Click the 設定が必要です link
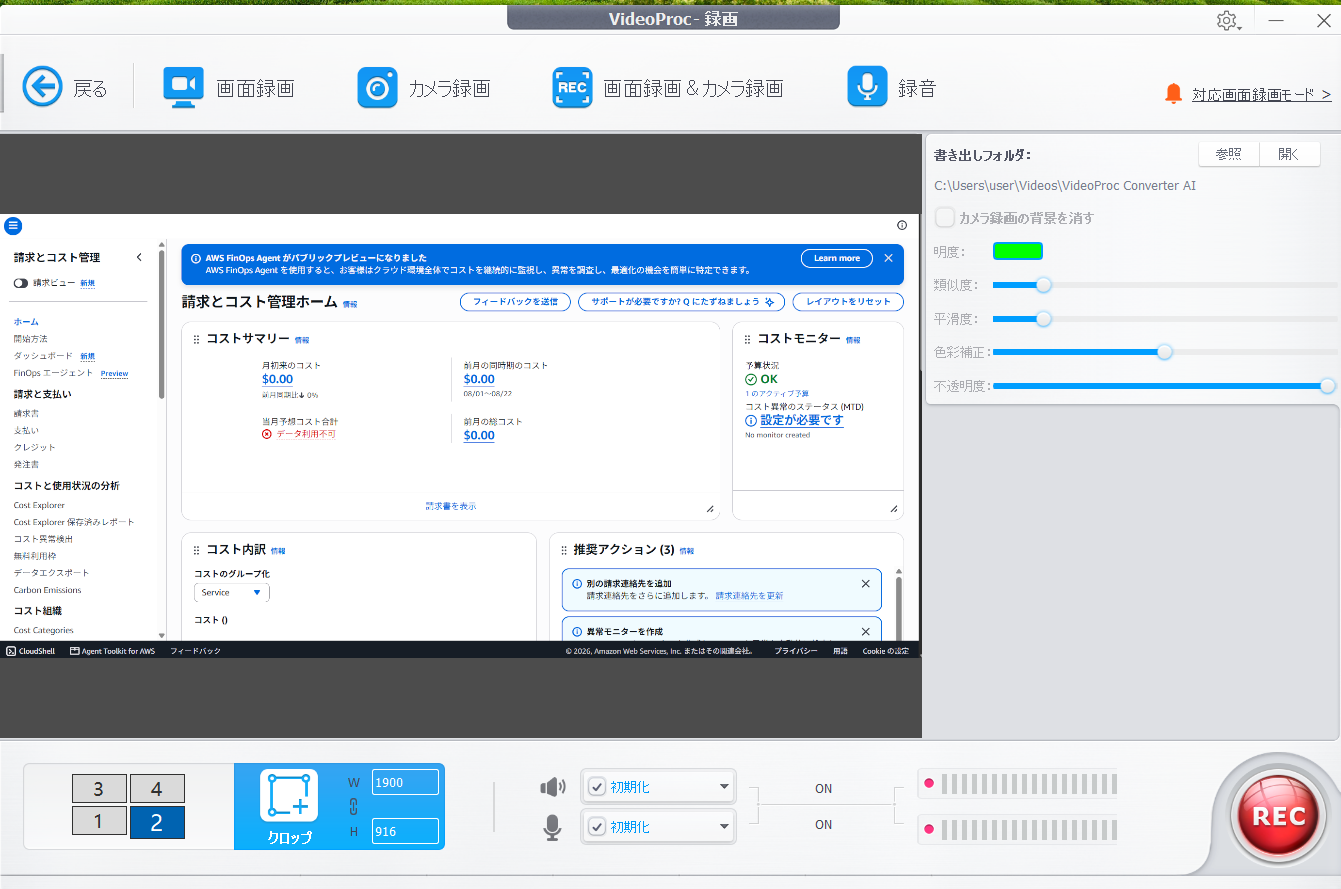Viewport: 1341px width, 889px height. [802, 420]
